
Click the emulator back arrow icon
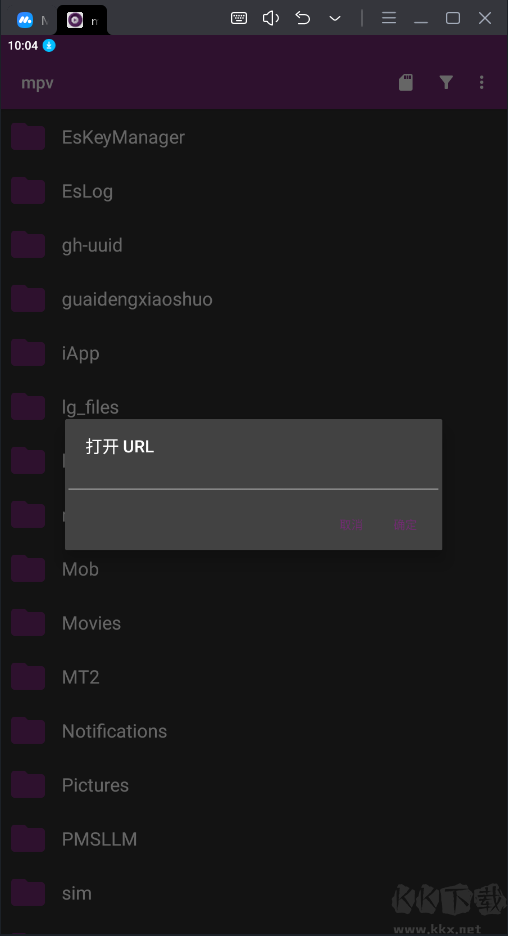303,19
